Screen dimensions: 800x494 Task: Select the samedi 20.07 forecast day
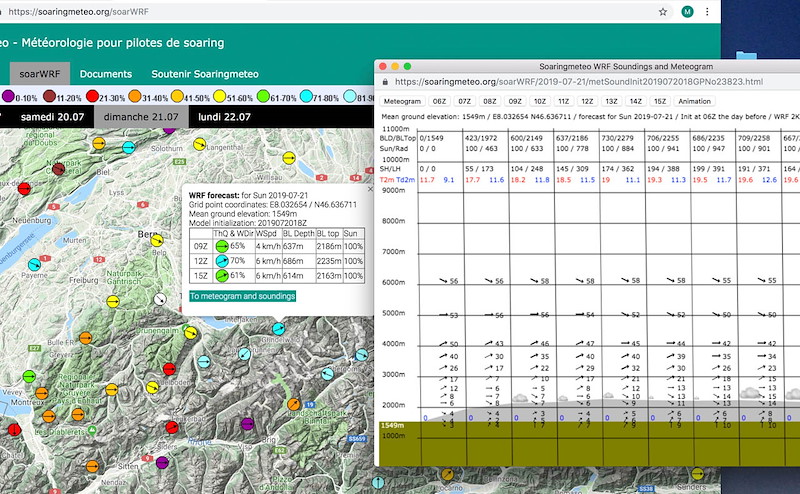[x=52, y=116]
